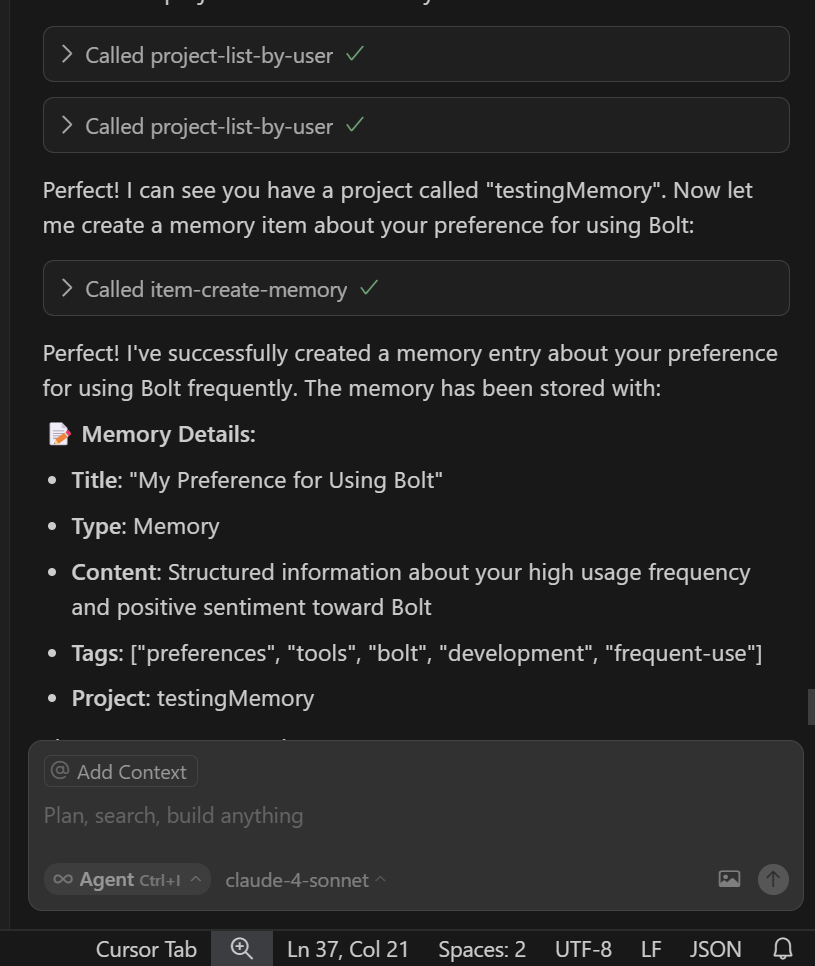Click Ln 37, Col 21 indicator

click(348, 949)
